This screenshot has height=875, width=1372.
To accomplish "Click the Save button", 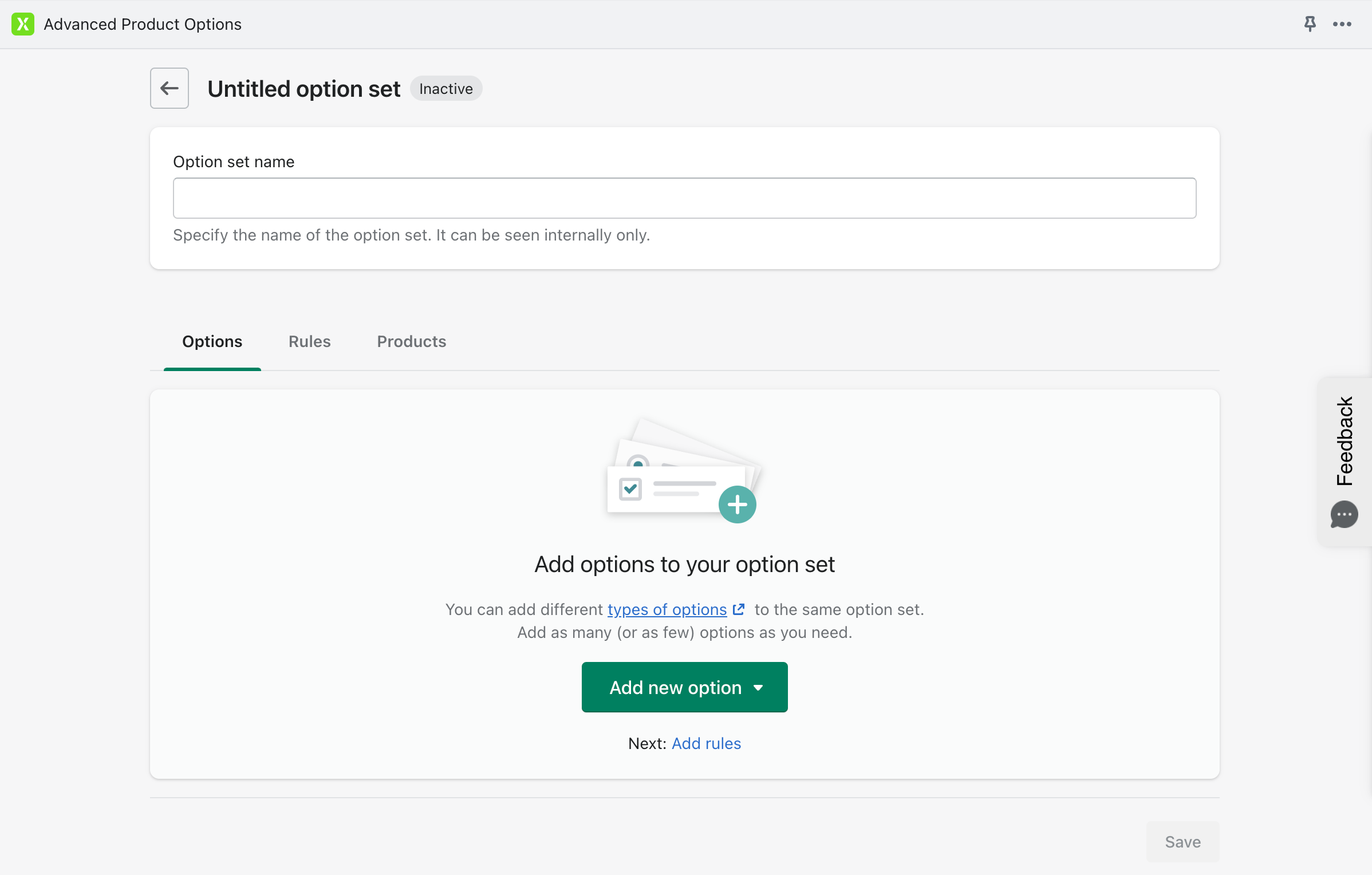I will (1183, 841).
